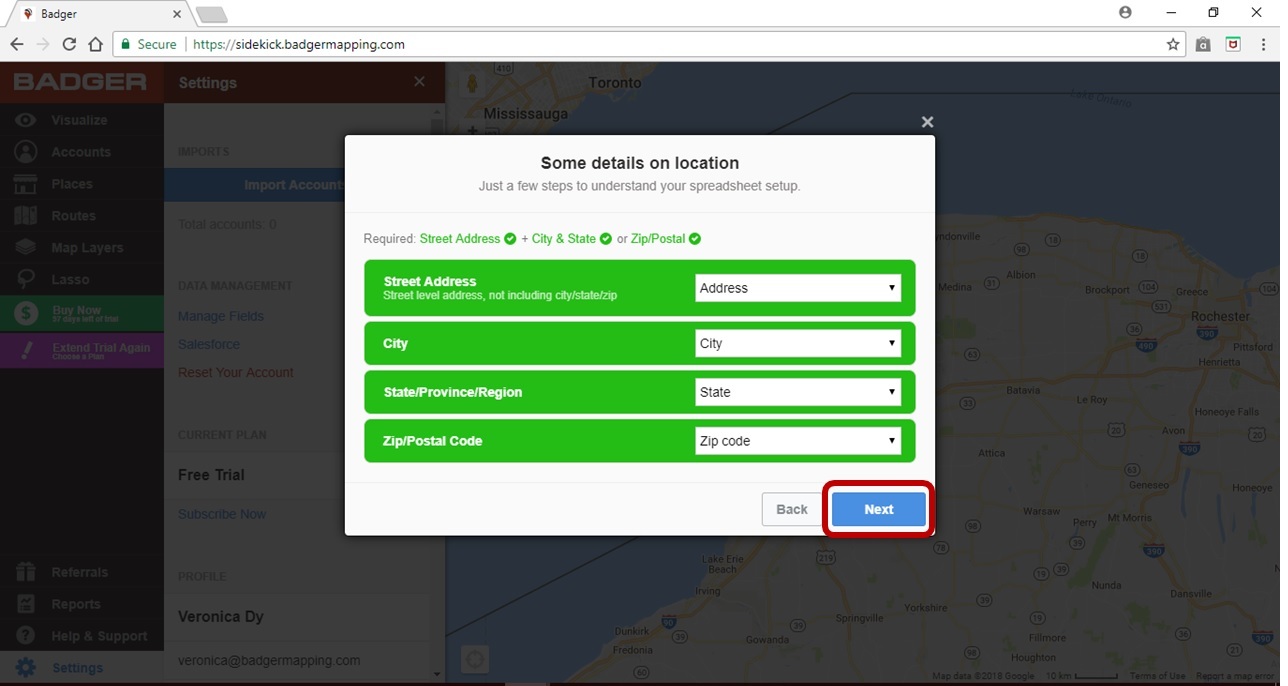Viewport: 1288px width, 686px height.
Task: Reload the Badger page
Action: [x=69, y=44]
